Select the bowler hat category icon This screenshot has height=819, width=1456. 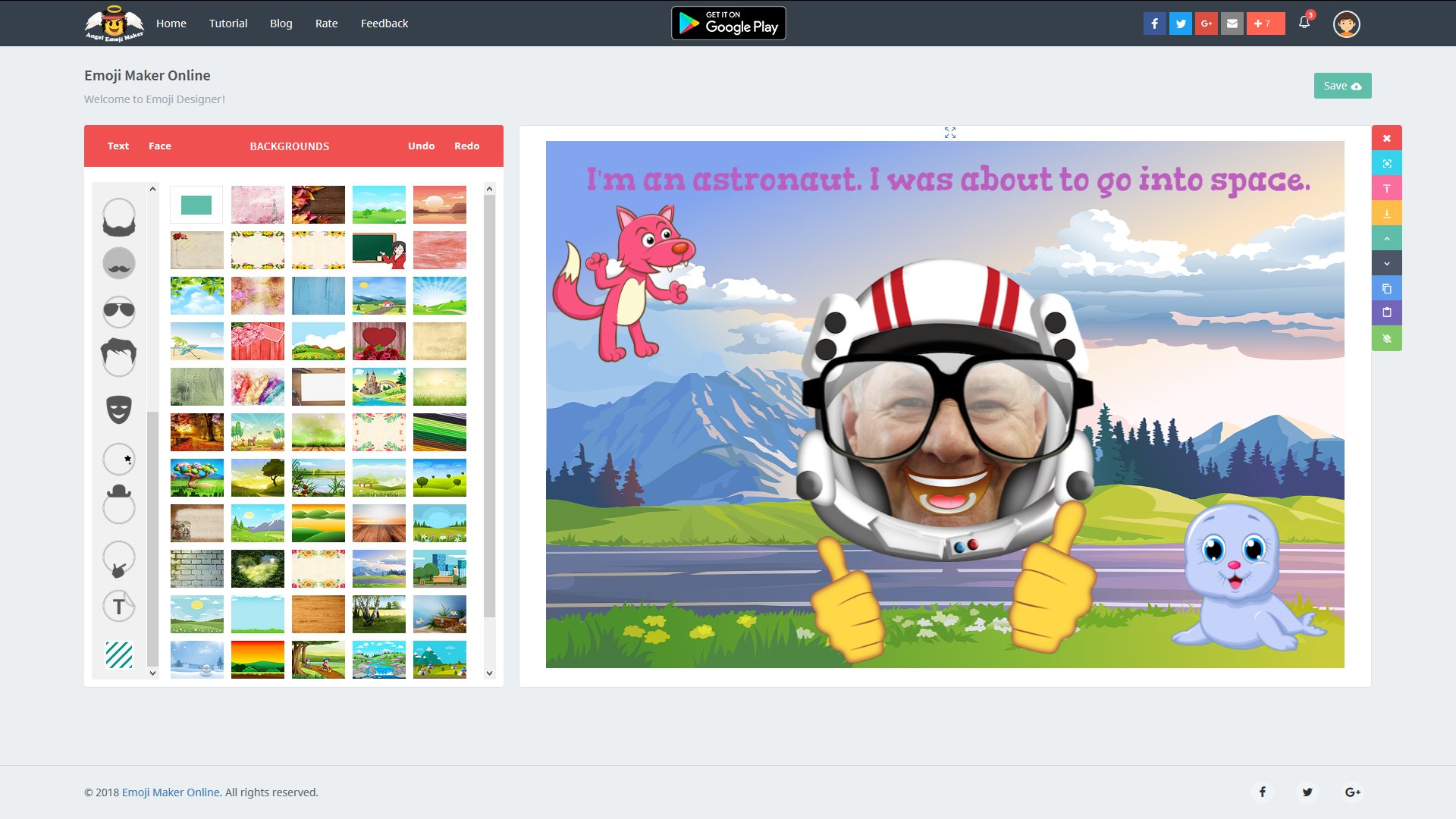[119, 504]
